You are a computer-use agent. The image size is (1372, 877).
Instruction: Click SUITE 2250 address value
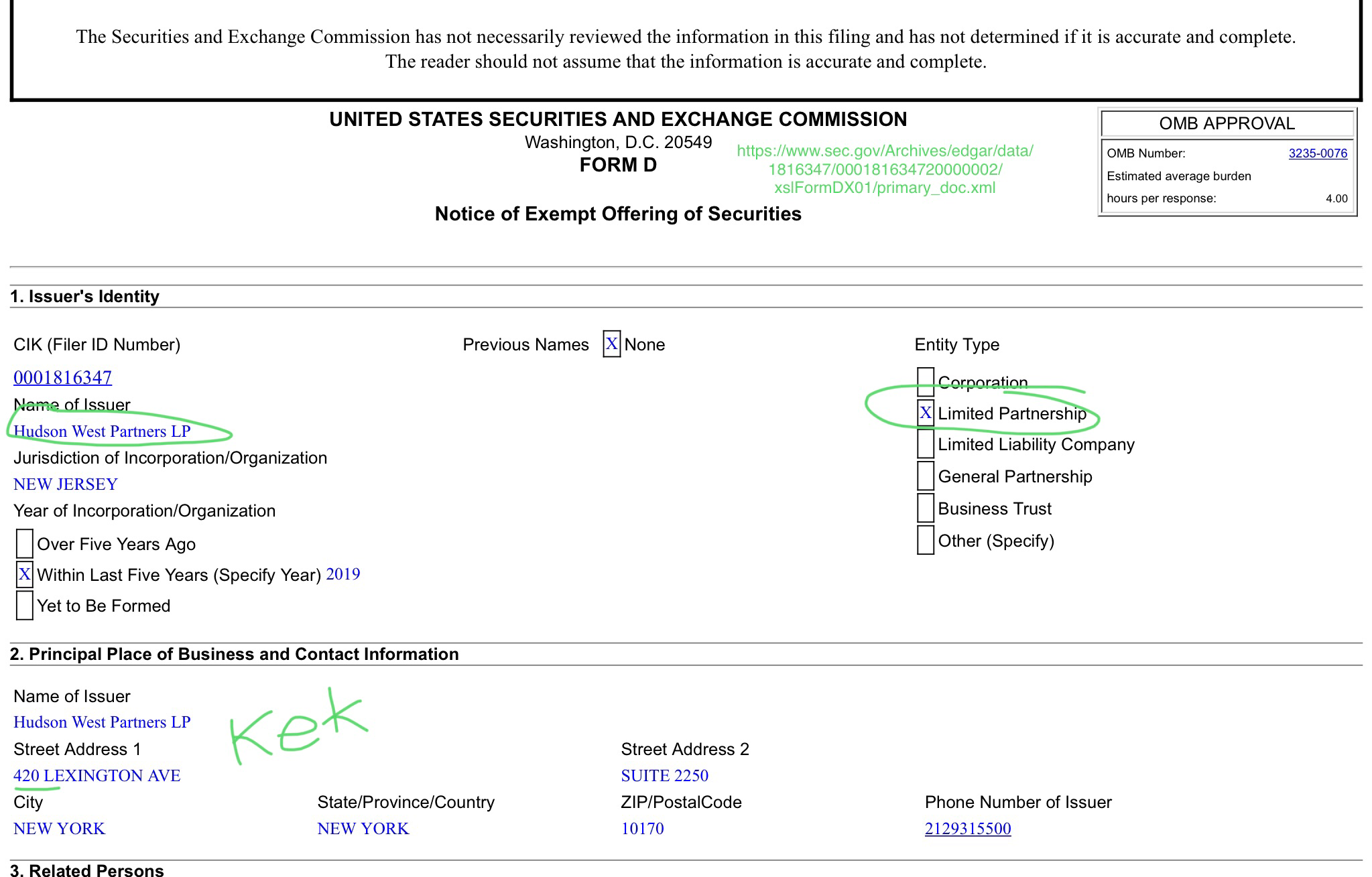664,776
